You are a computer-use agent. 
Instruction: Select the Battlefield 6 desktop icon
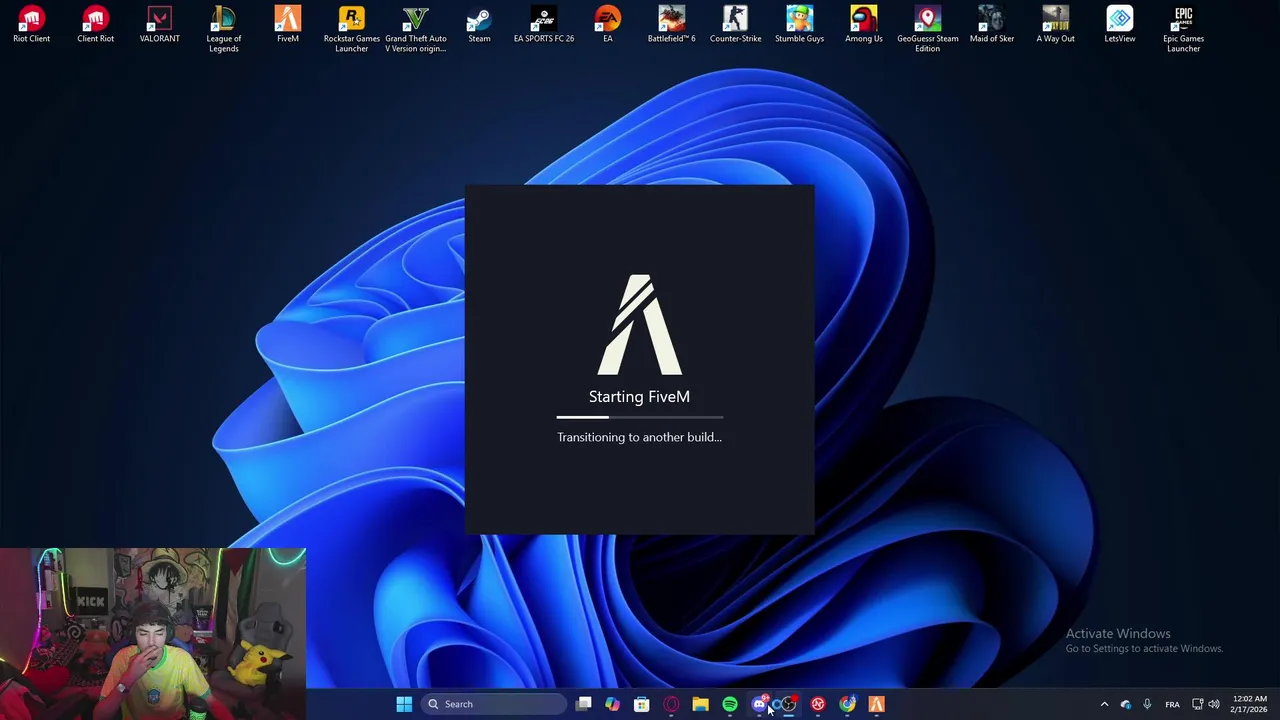pyautogui.click(x=672, y=25)
